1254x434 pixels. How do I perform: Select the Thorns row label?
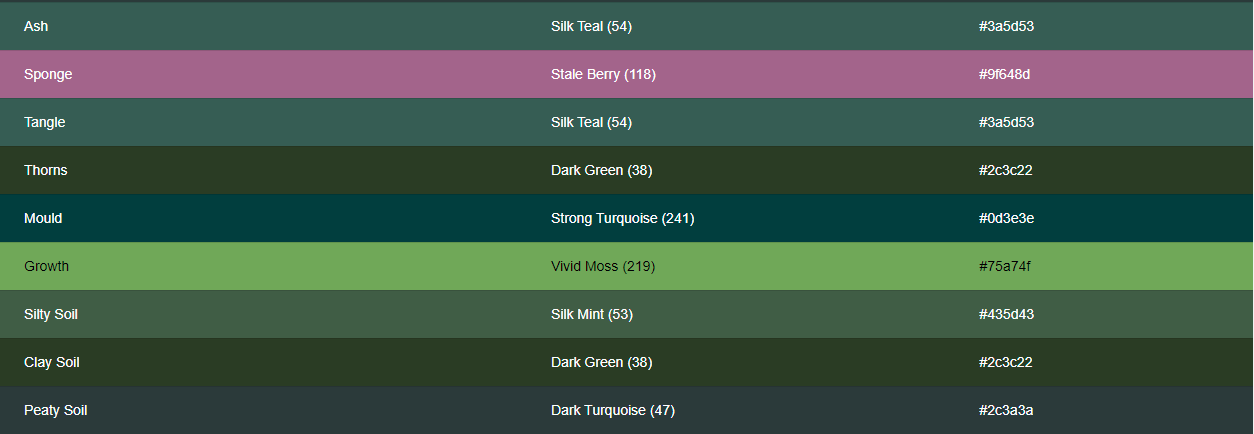click(46, 171)
